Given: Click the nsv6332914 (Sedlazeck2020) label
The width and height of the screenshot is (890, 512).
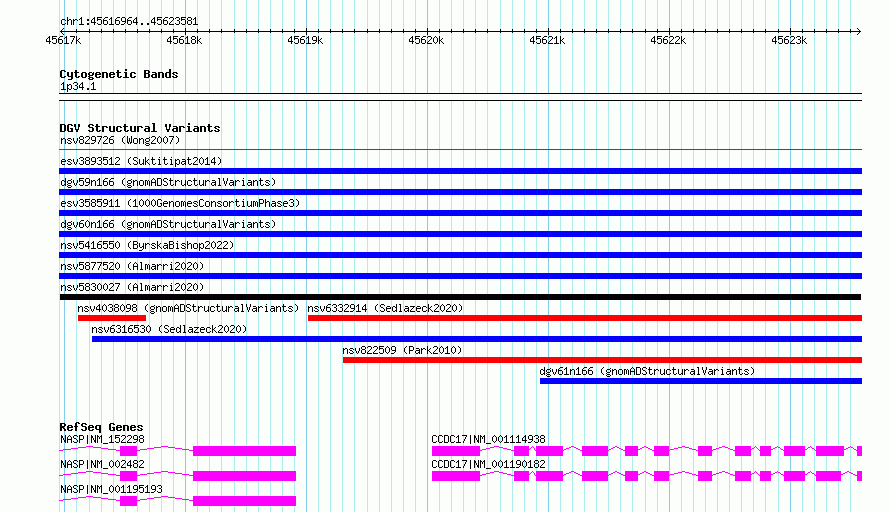Looking at the screenshot, I should coord(385,308).
